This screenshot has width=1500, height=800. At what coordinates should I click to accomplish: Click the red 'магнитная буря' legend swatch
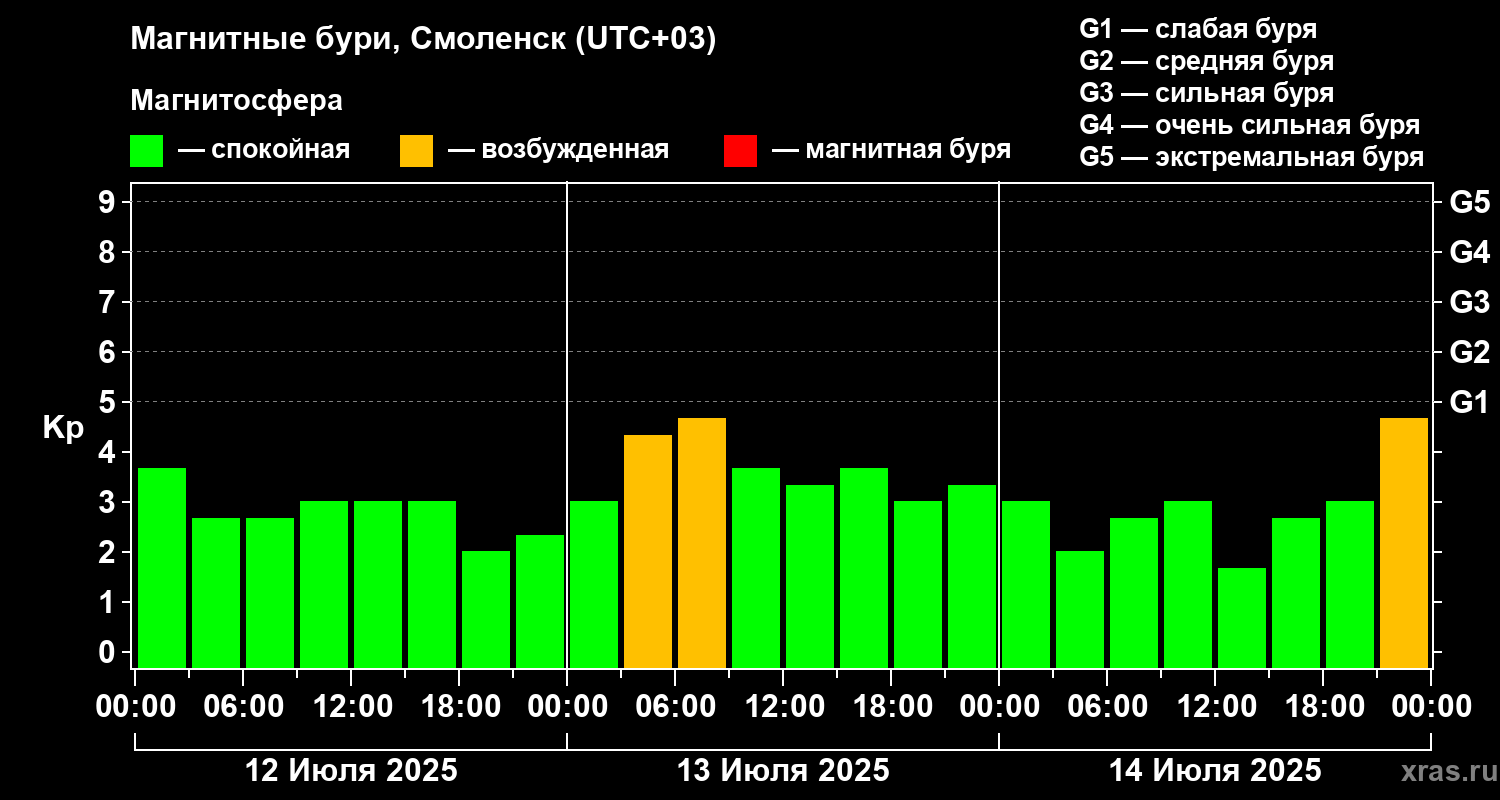tap(741, 151)
